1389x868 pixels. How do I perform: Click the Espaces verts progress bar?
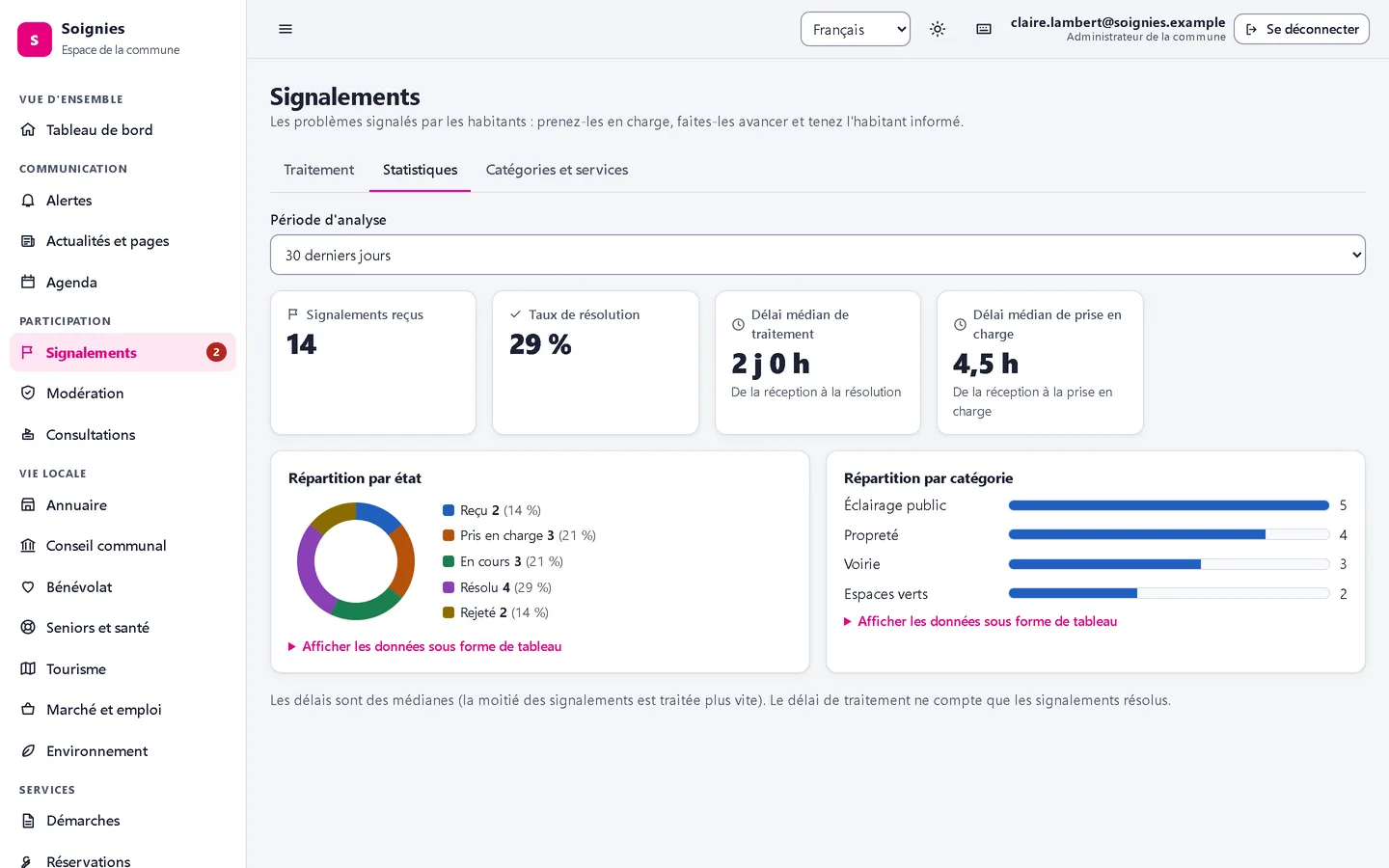(1169, 594)
